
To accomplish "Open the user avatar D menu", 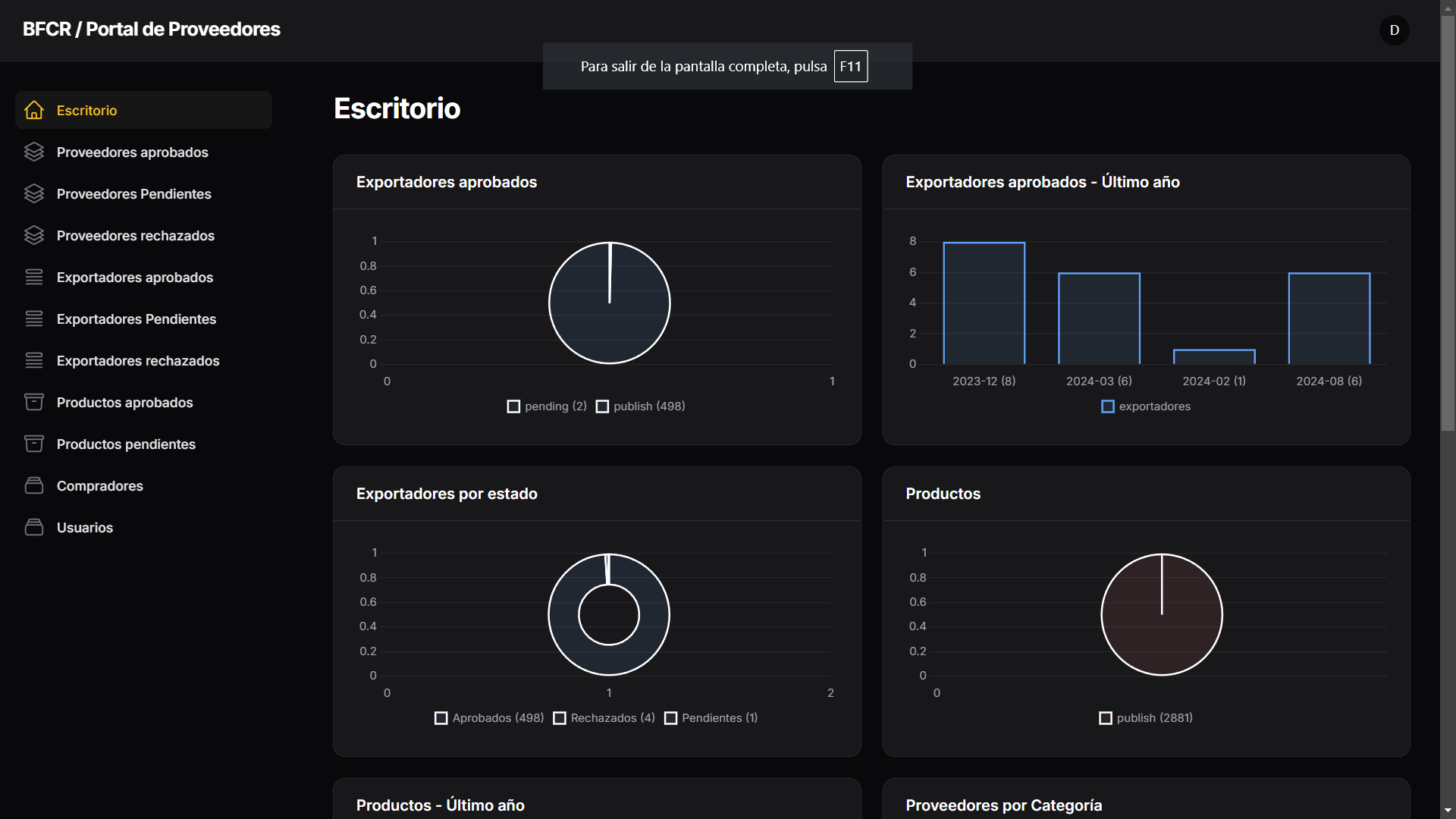I will coord(1394,30).
